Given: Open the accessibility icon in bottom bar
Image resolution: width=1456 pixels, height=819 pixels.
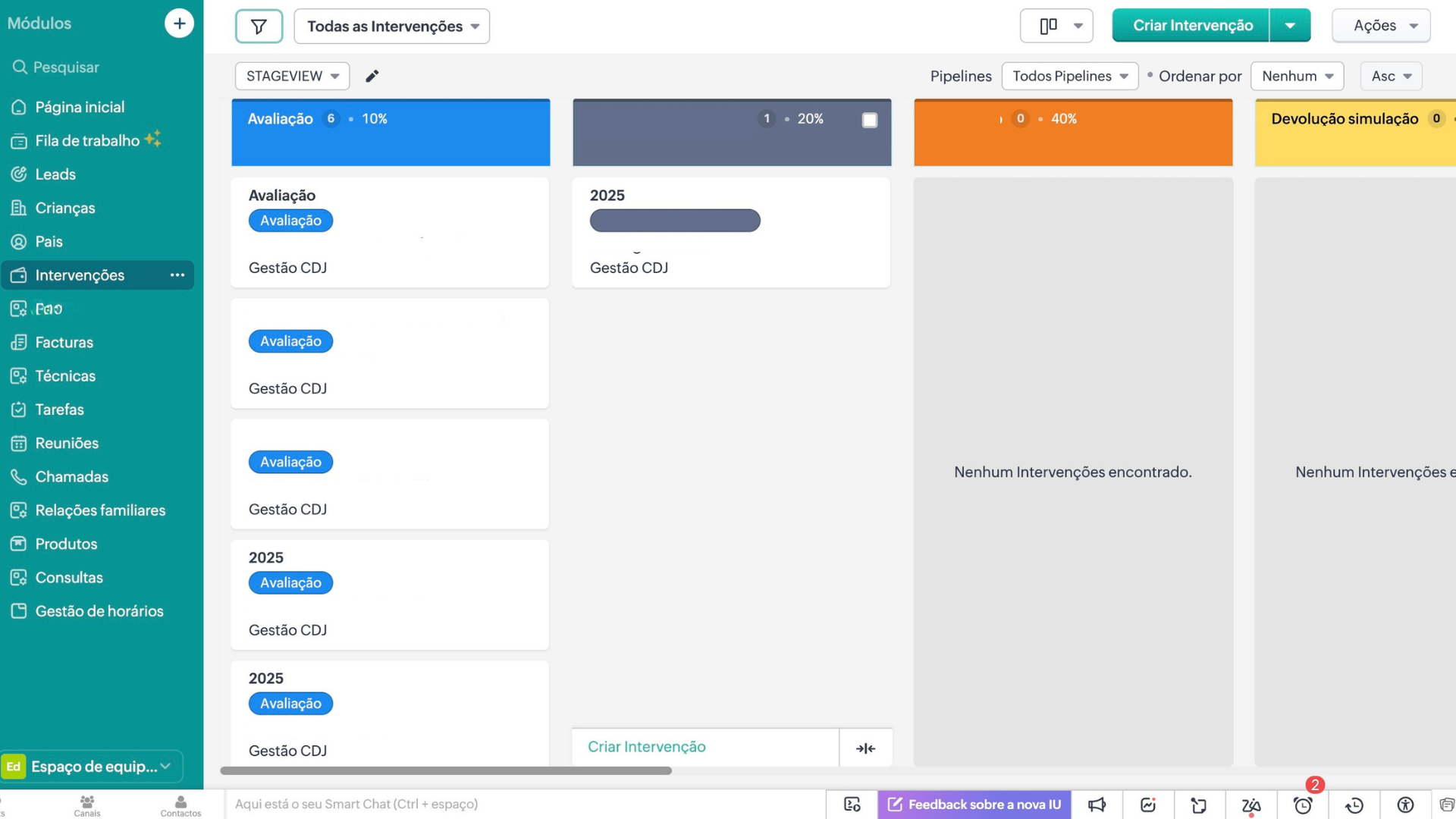Looking at the screenshot, I should (1405, 805).
